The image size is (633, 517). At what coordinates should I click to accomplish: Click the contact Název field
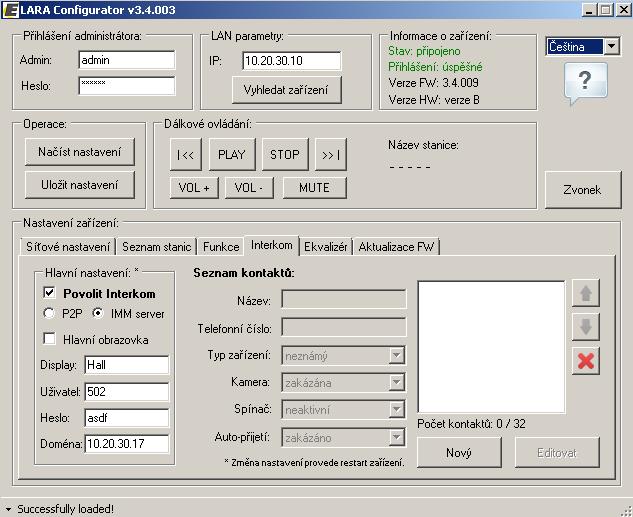pos(344,300)
